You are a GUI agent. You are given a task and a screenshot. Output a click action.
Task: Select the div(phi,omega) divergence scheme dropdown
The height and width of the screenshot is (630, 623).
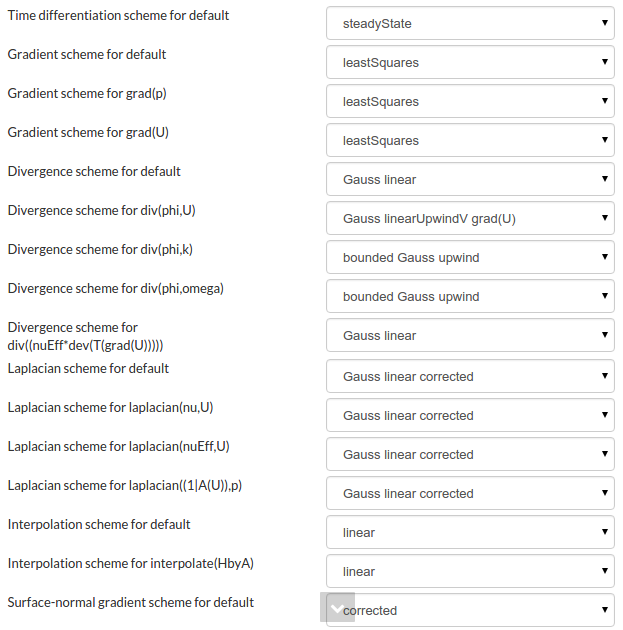tap(469, 296)
